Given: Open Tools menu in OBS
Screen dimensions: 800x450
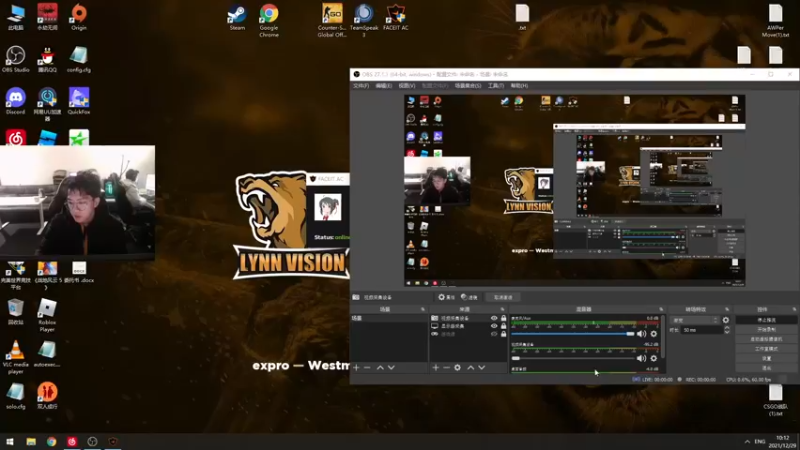Looking at the screenshot, I should 496,86.
